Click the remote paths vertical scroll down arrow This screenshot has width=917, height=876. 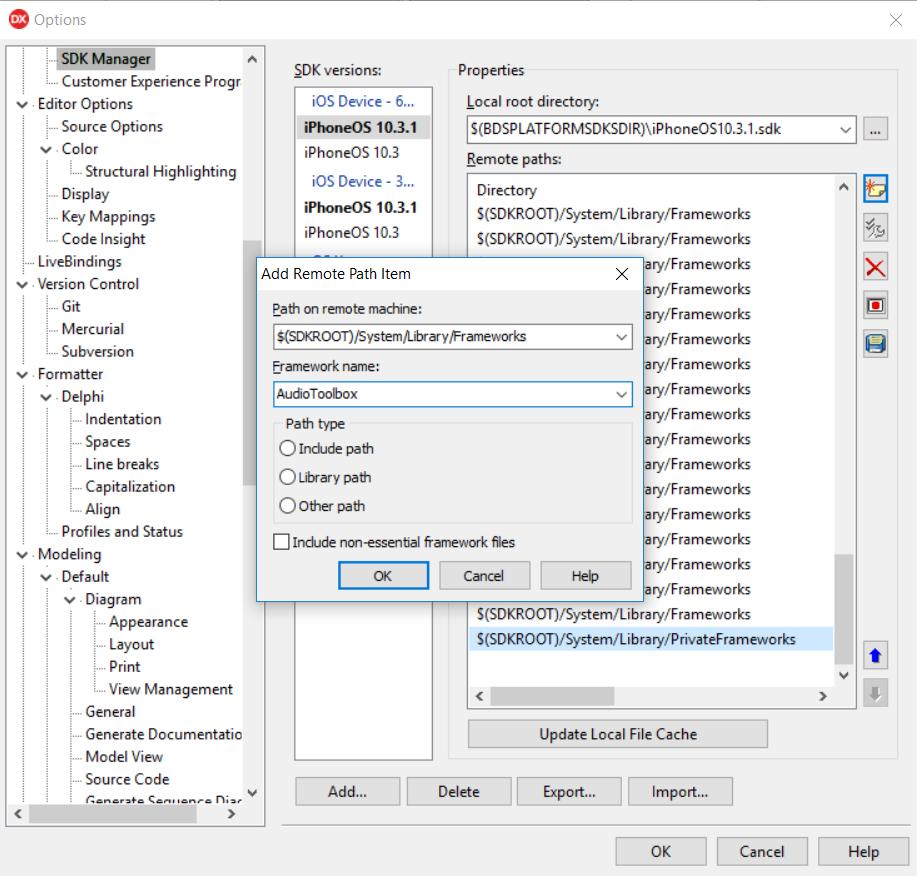(x=843, y=675)
